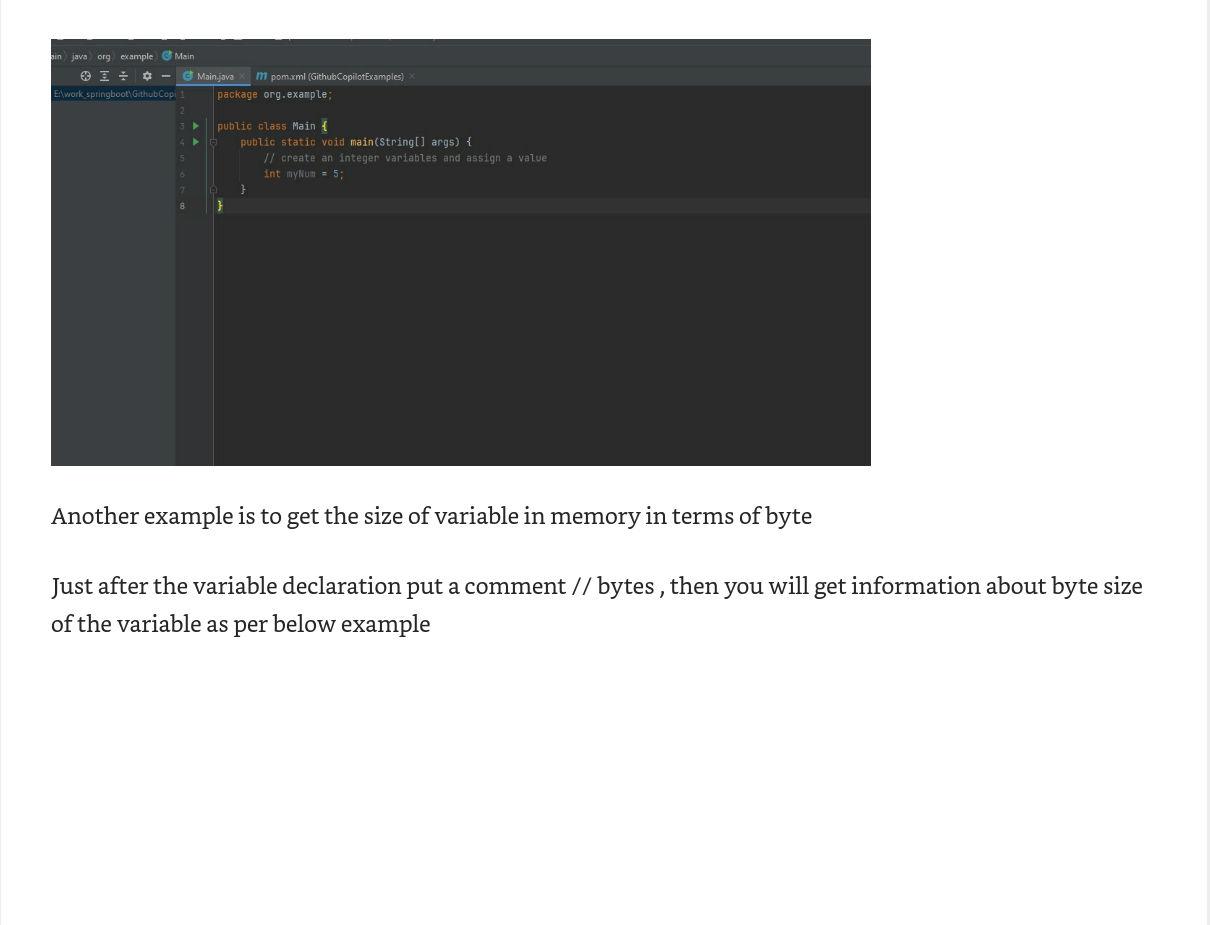Viewport: 1210px width, 925px height.
Task: Click the '// create an integer variables' comment
Action: point(405,158)
